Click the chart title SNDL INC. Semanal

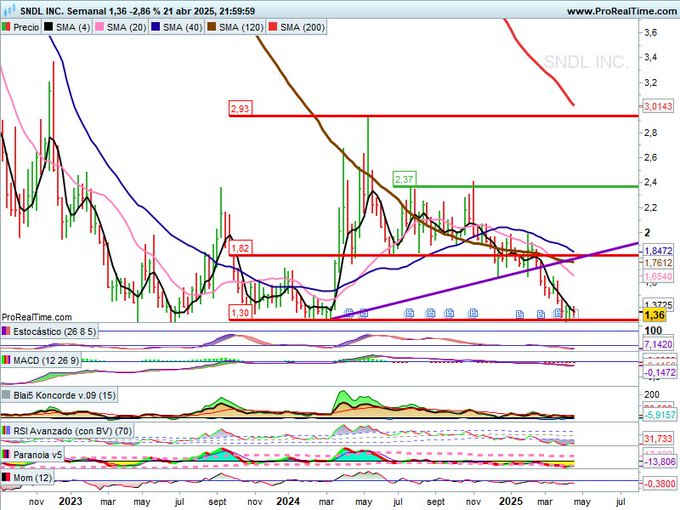point(62,11)
